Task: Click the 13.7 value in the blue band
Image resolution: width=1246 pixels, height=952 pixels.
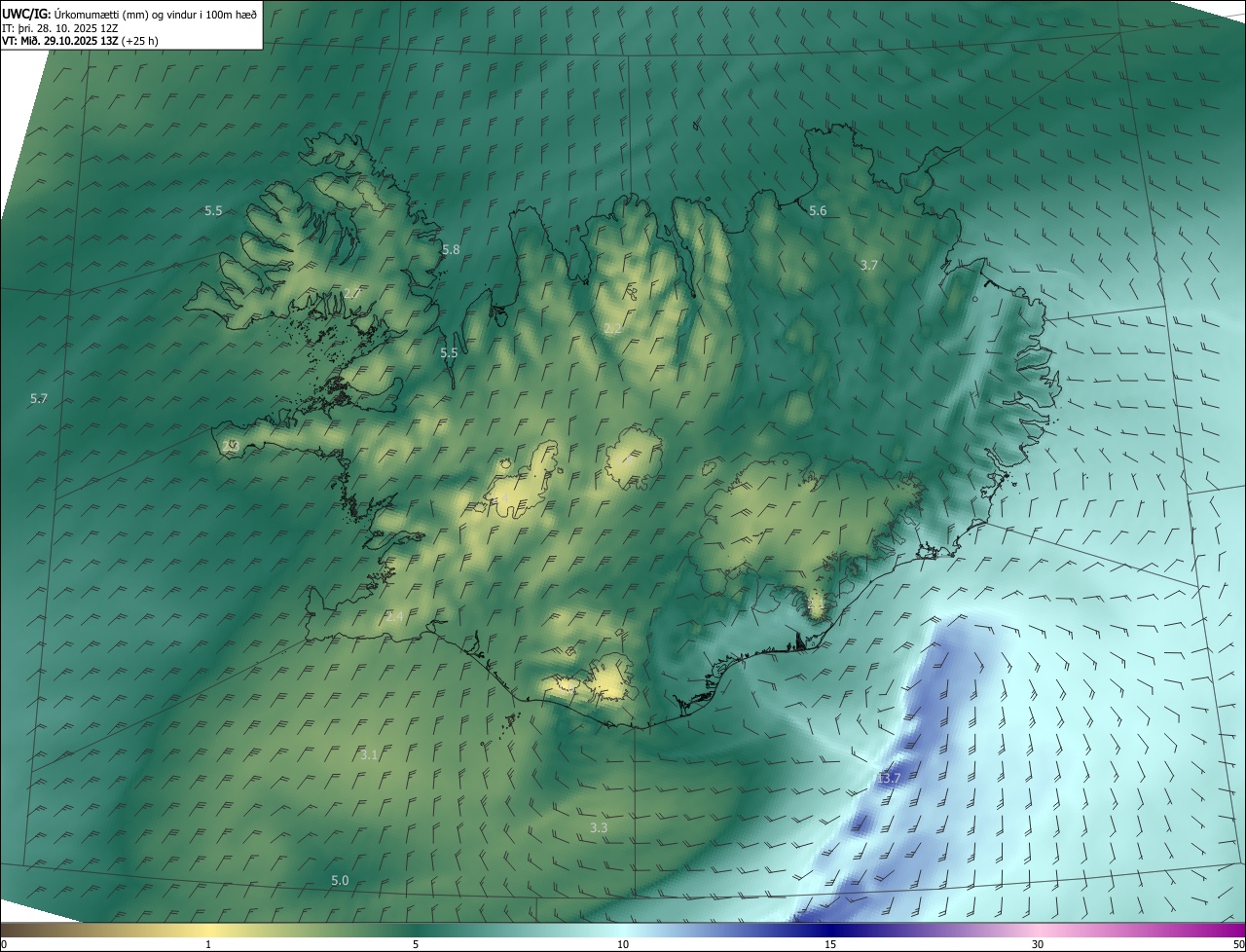Action: [x=888, y=778]
